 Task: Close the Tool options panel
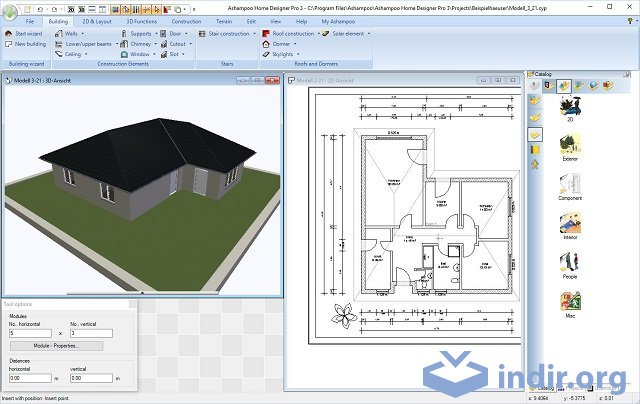tap(133, 304)
